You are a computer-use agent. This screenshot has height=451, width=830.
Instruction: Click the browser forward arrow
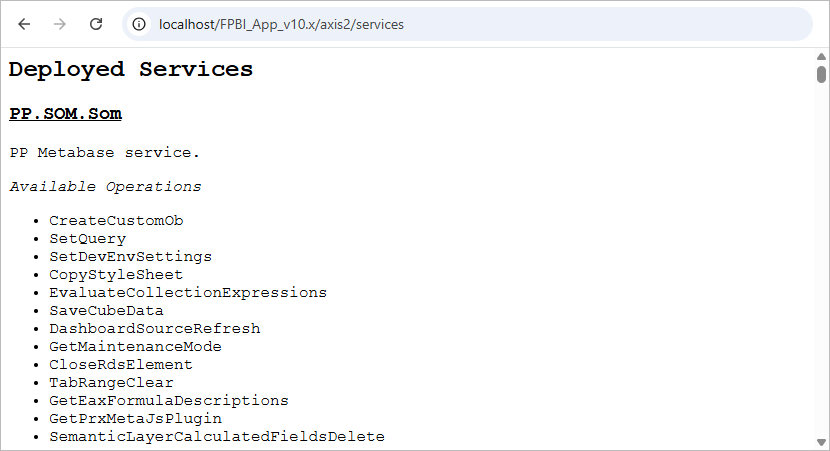point(60,24)
